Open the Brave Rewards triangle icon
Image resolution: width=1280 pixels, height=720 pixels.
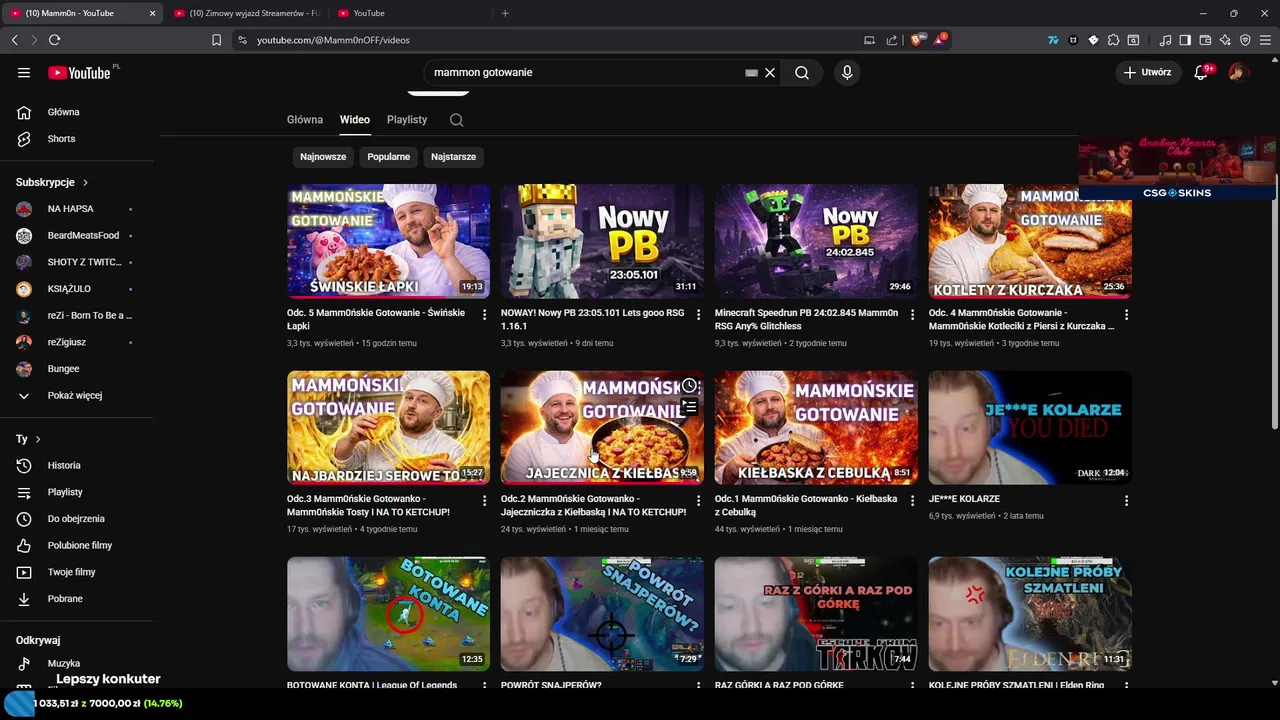point(939,40)
